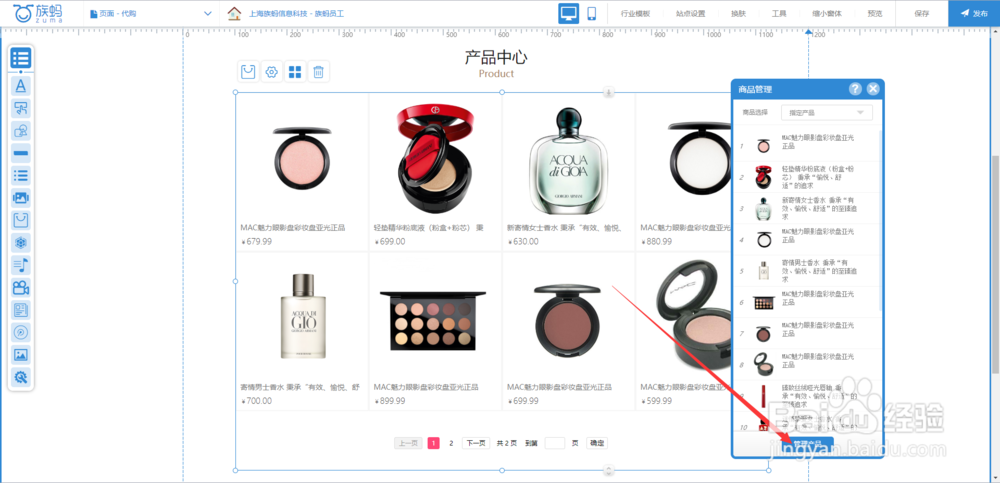1000x483 pixels.
Task: Select current page 1 in pagination
Action: pos(434,443)
